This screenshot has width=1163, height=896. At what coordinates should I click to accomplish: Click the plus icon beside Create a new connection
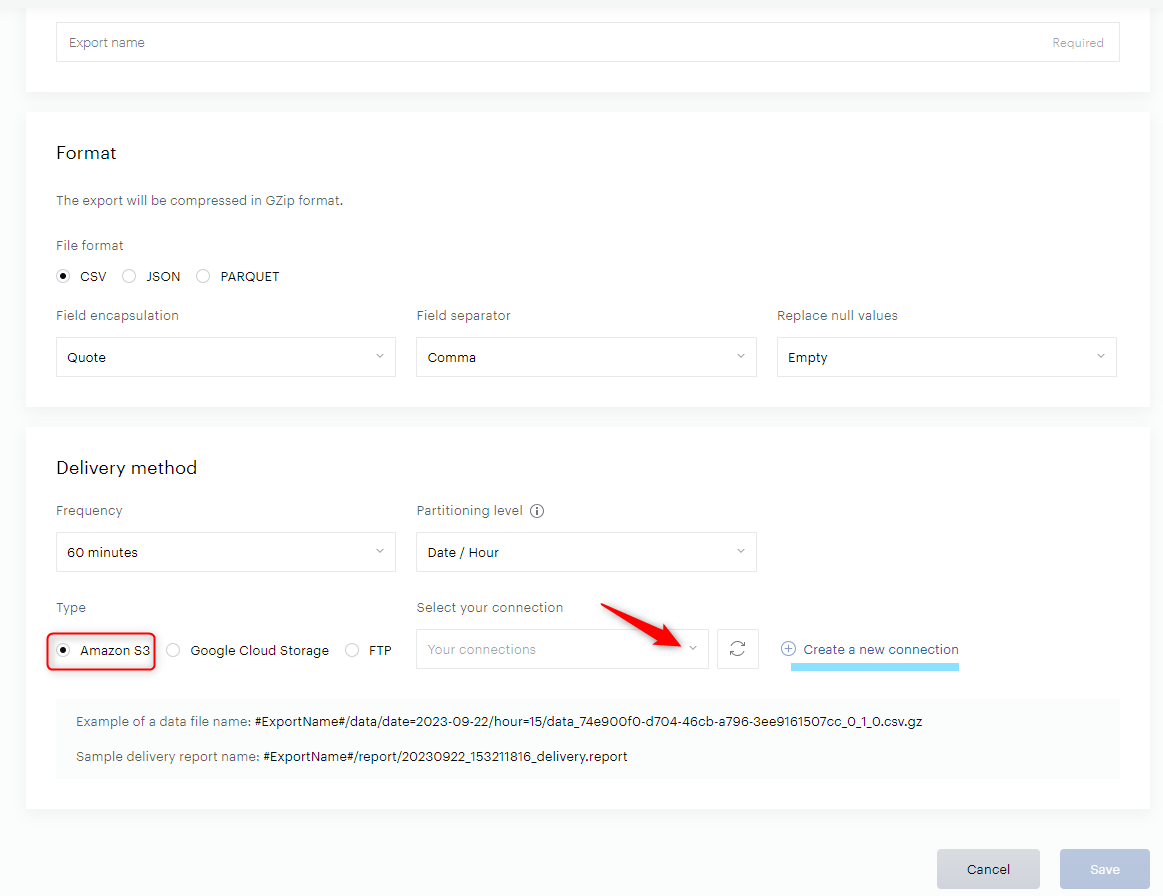788,649
